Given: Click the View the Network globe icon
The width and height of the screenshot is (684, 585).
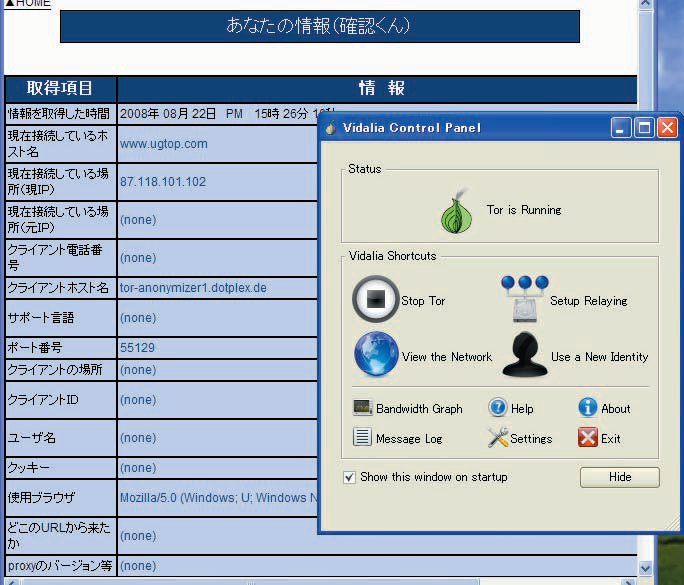Looking at the screenshot, I should [x=376, y=354].
